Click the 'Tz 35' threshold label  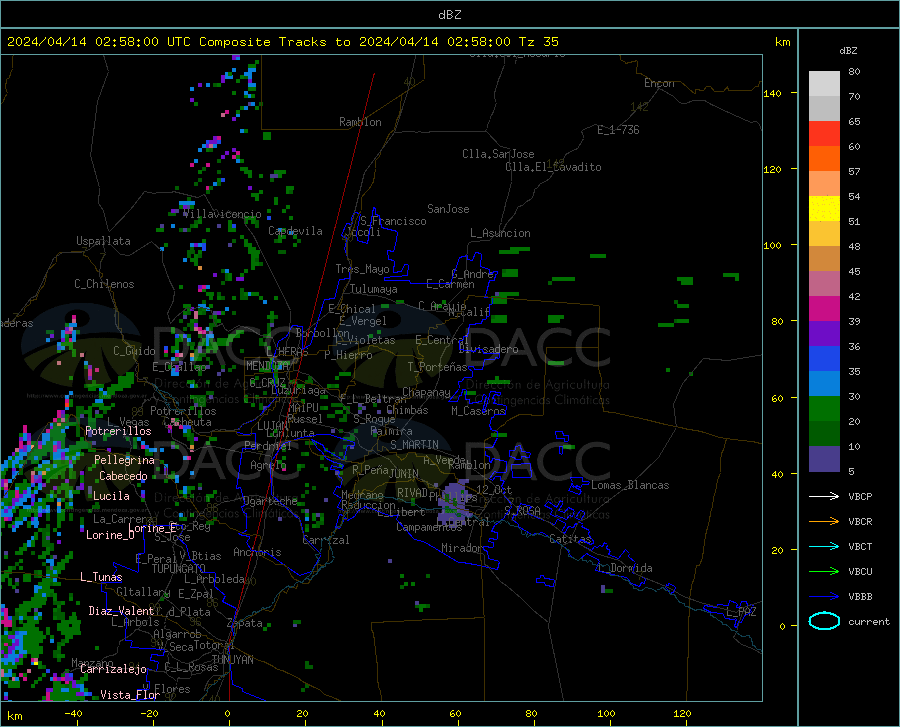538,42
